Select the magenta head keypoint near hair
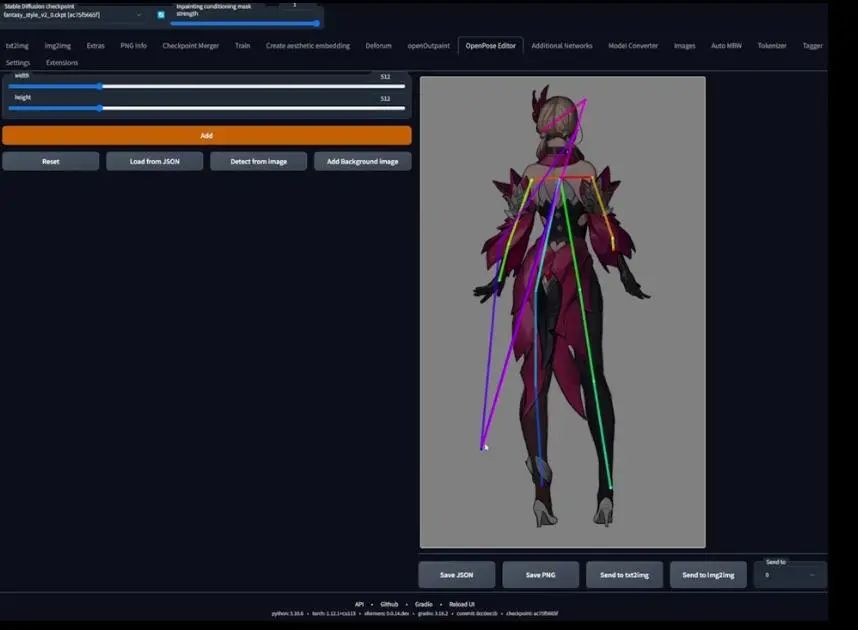The height and width of the screenshot is (630, 858). [x=585, y=100]
